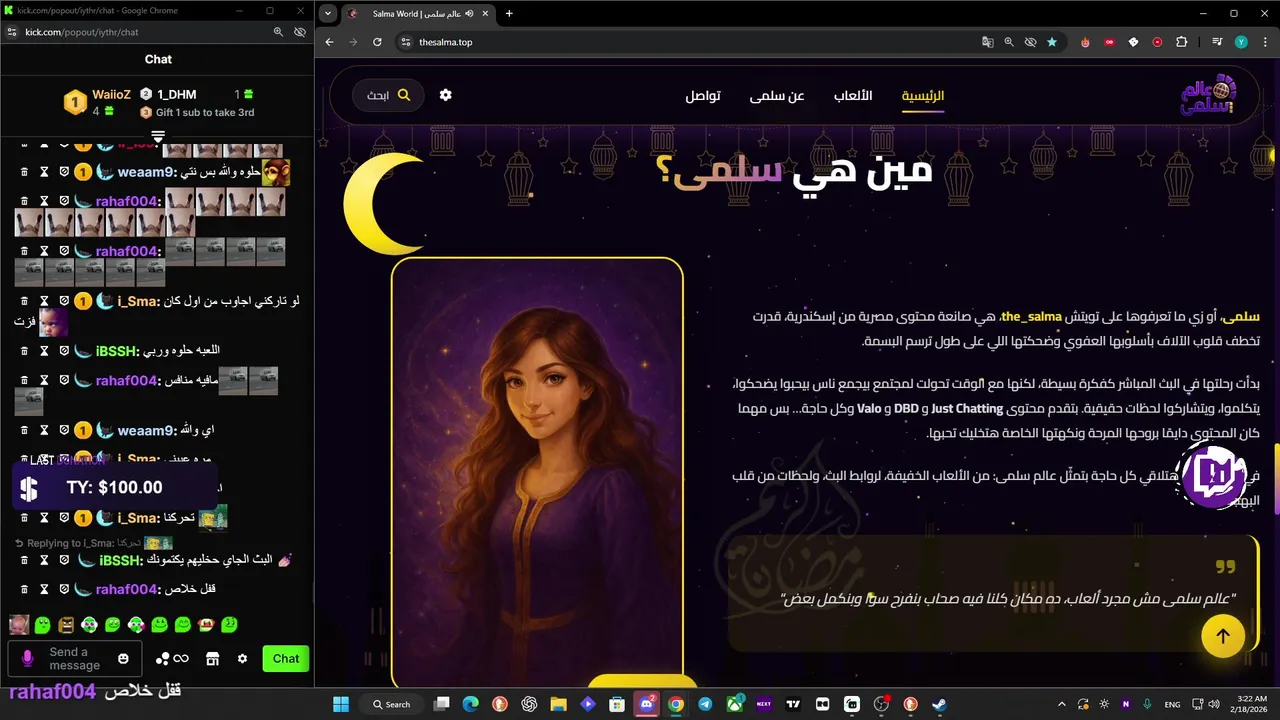This screenshot has height=720, width=1280.
Task: Open the Windows Start menu
Action: (339, 704)
